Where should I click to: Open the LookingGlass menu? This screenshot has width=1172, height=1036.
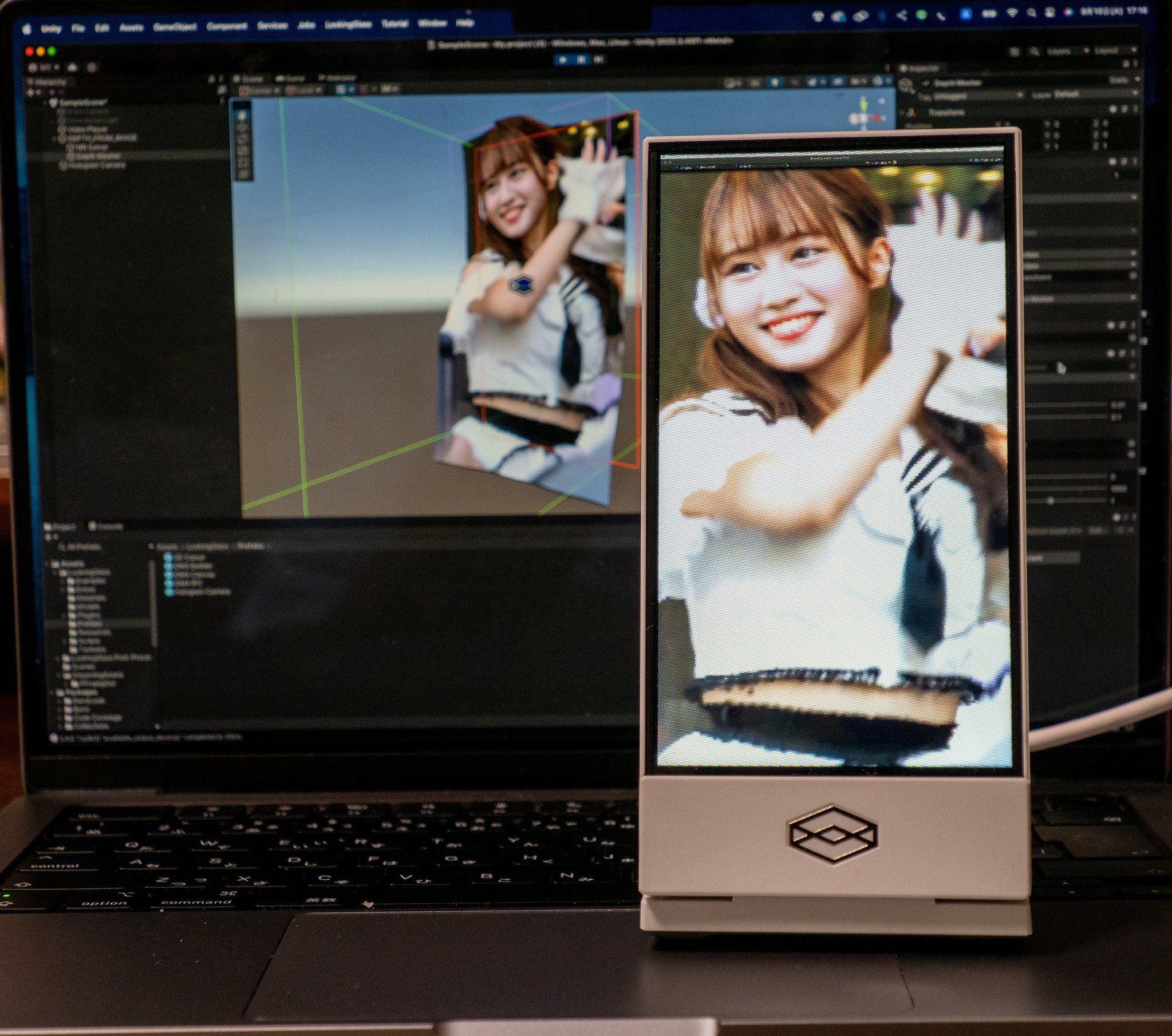[348, 25]
